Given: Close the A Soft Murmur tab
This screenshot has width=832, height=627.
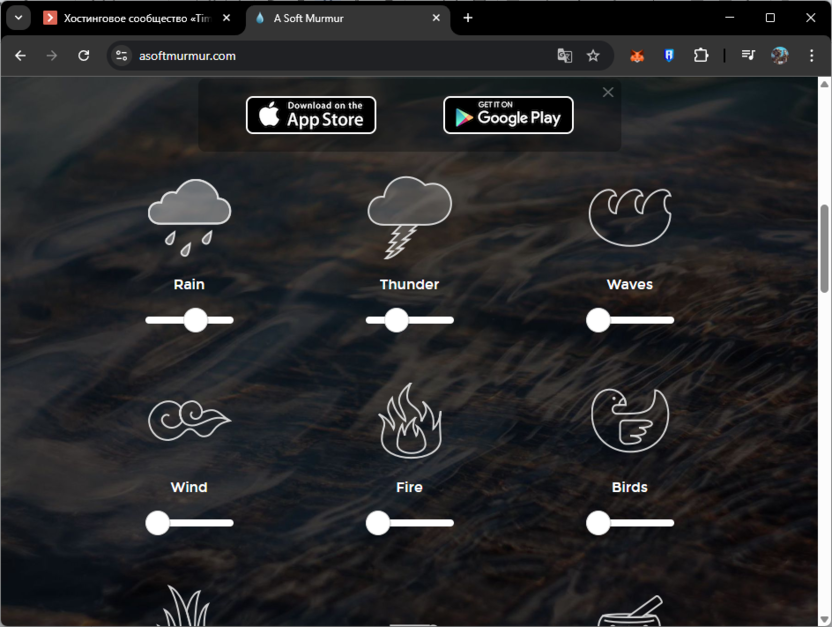Looking at the screenshot, I should pos(436,18).
